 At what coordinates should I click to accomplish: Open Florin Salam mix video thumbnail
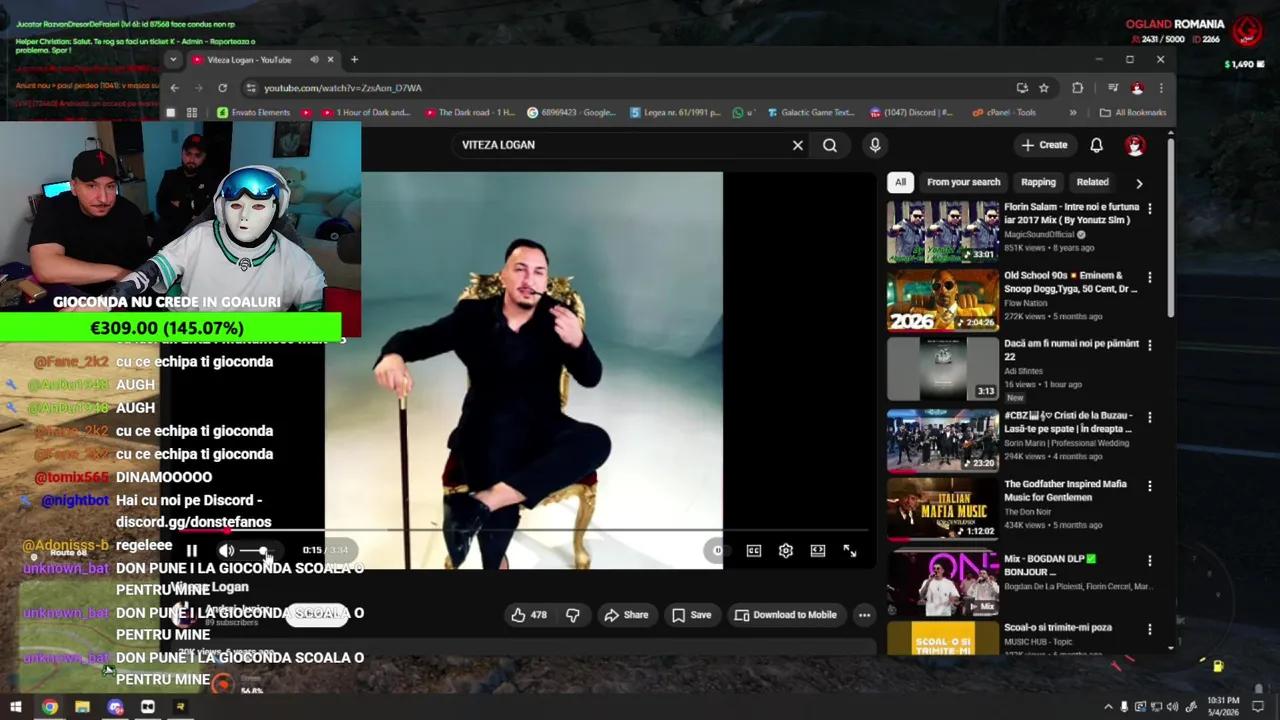pyautogui.click(x=942, y=231)
